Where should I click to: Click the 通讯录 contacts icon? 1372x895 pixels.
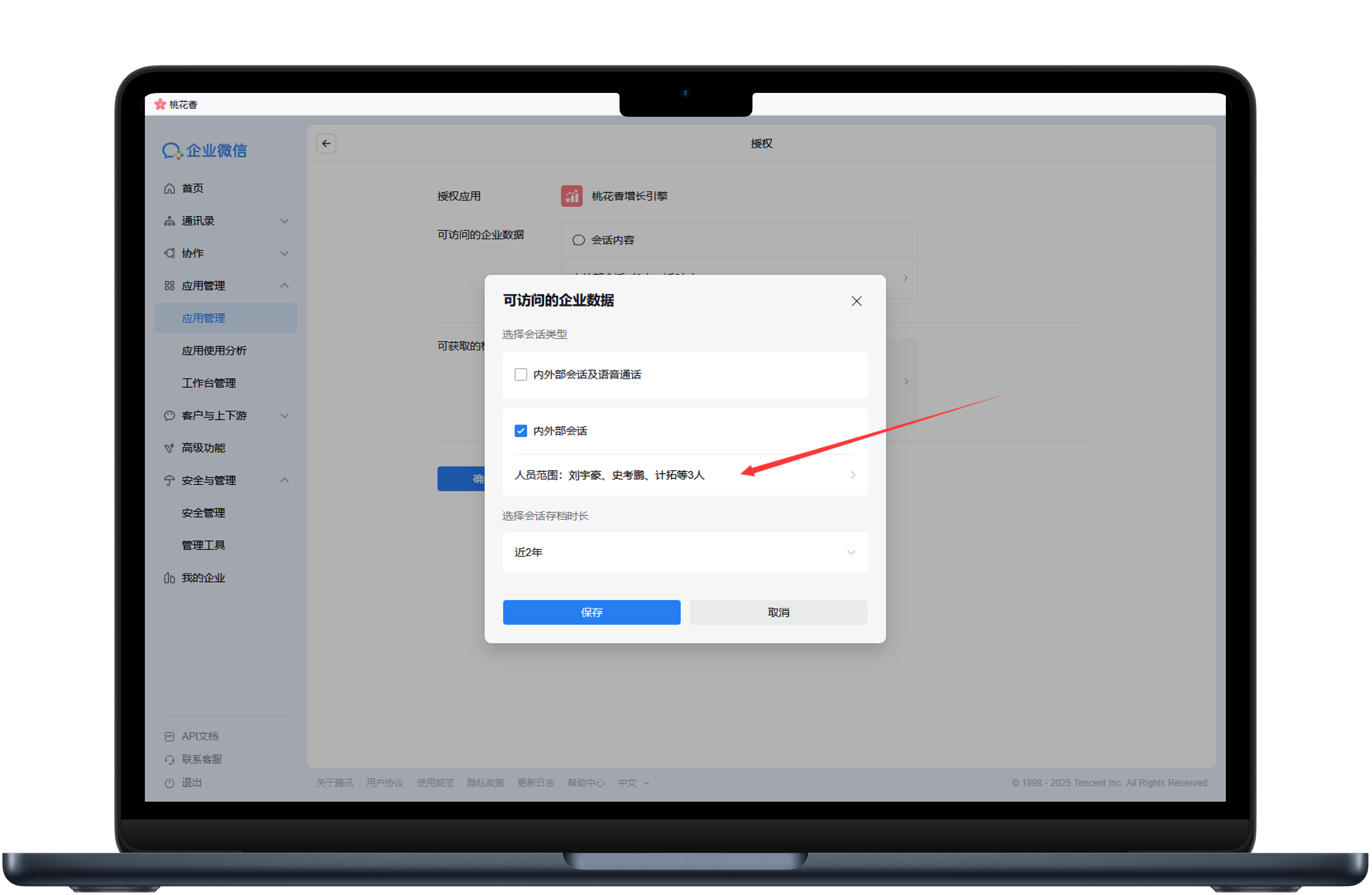pos(170,221)
